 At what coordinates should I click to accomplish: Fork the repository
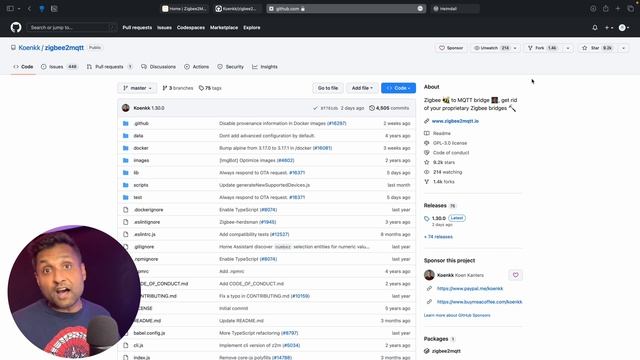coord(543,48)
